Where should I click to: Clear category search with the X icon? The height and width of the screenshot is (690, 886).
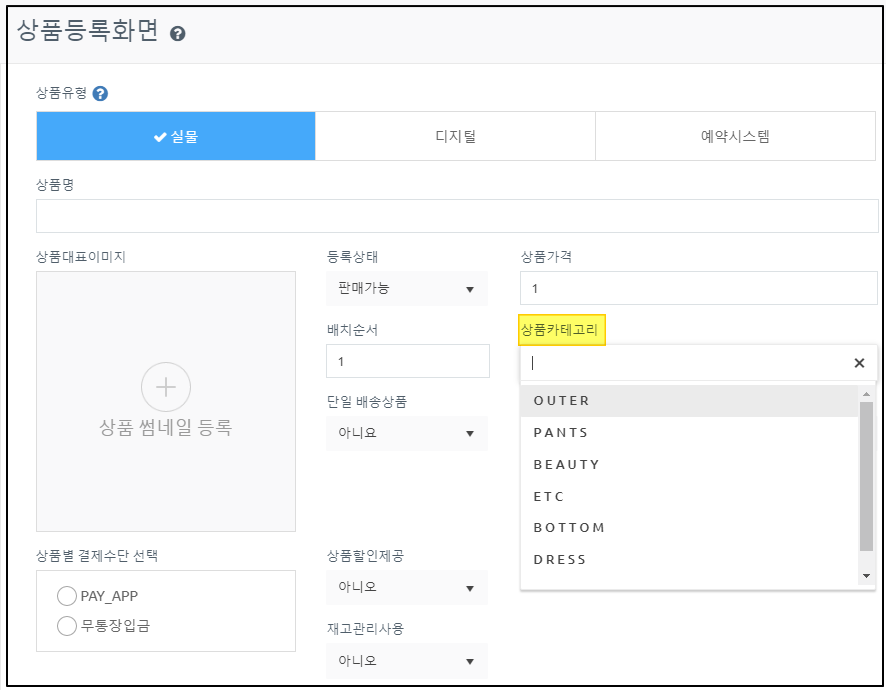[858, 363]
